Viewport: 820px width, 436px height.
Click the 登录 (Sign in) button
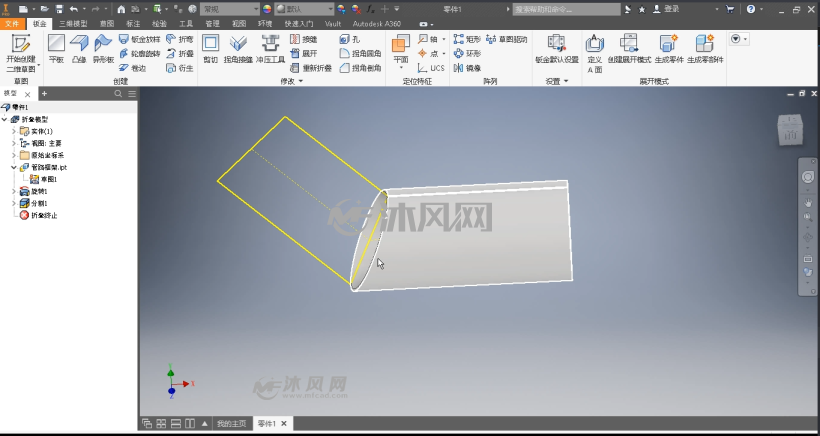point(667,9)
